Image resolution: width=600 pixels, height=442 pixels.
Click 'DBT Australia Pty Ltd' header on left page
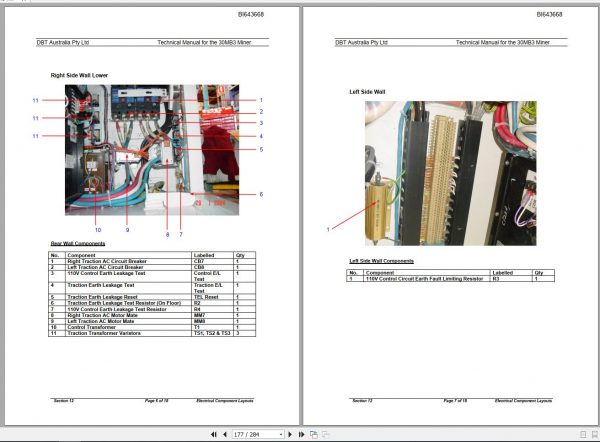63,42
